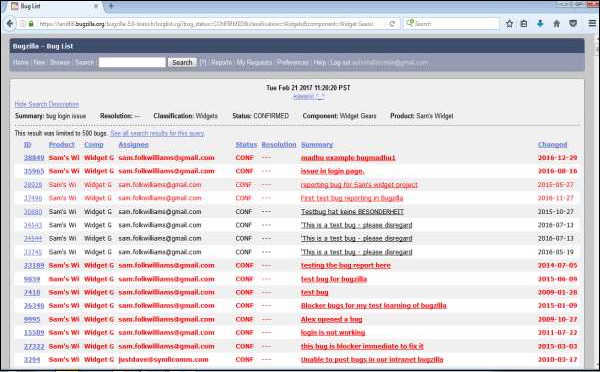Click the Pocket shield icon

(573, 24)
